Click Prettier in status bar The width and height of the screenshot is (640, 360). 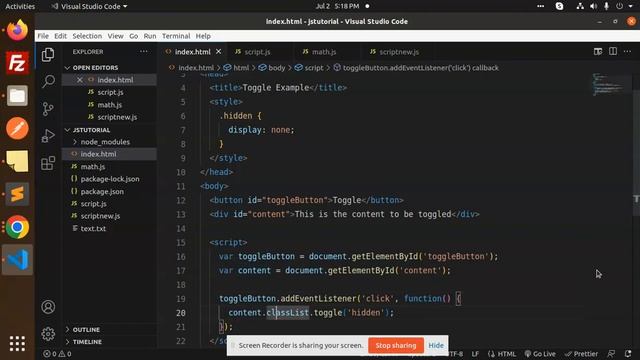(x=581, y=354)
